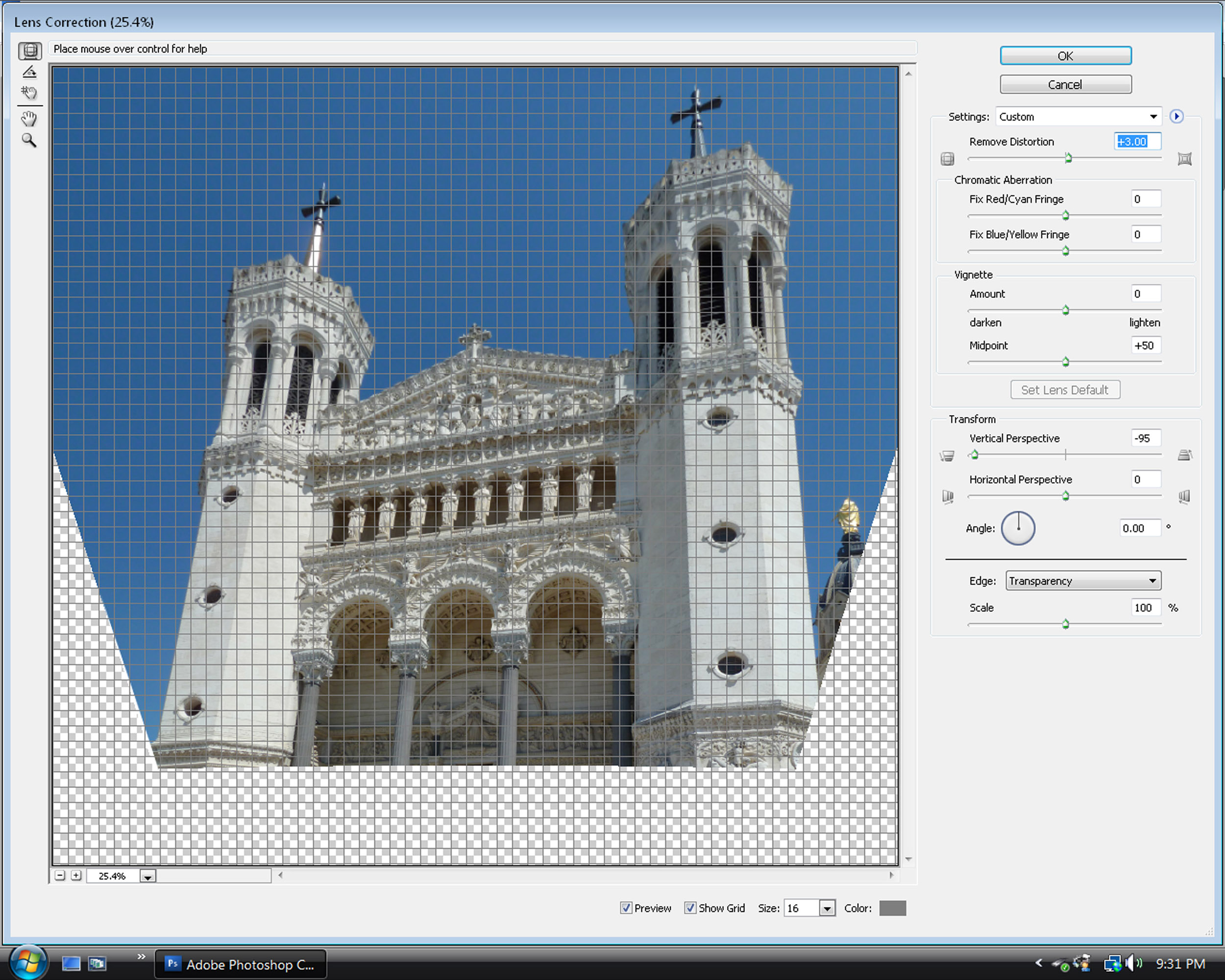The width and height of the screenshot is (1225, 980).
Task: Click the grid Color swatch
Action: [892, 908]
